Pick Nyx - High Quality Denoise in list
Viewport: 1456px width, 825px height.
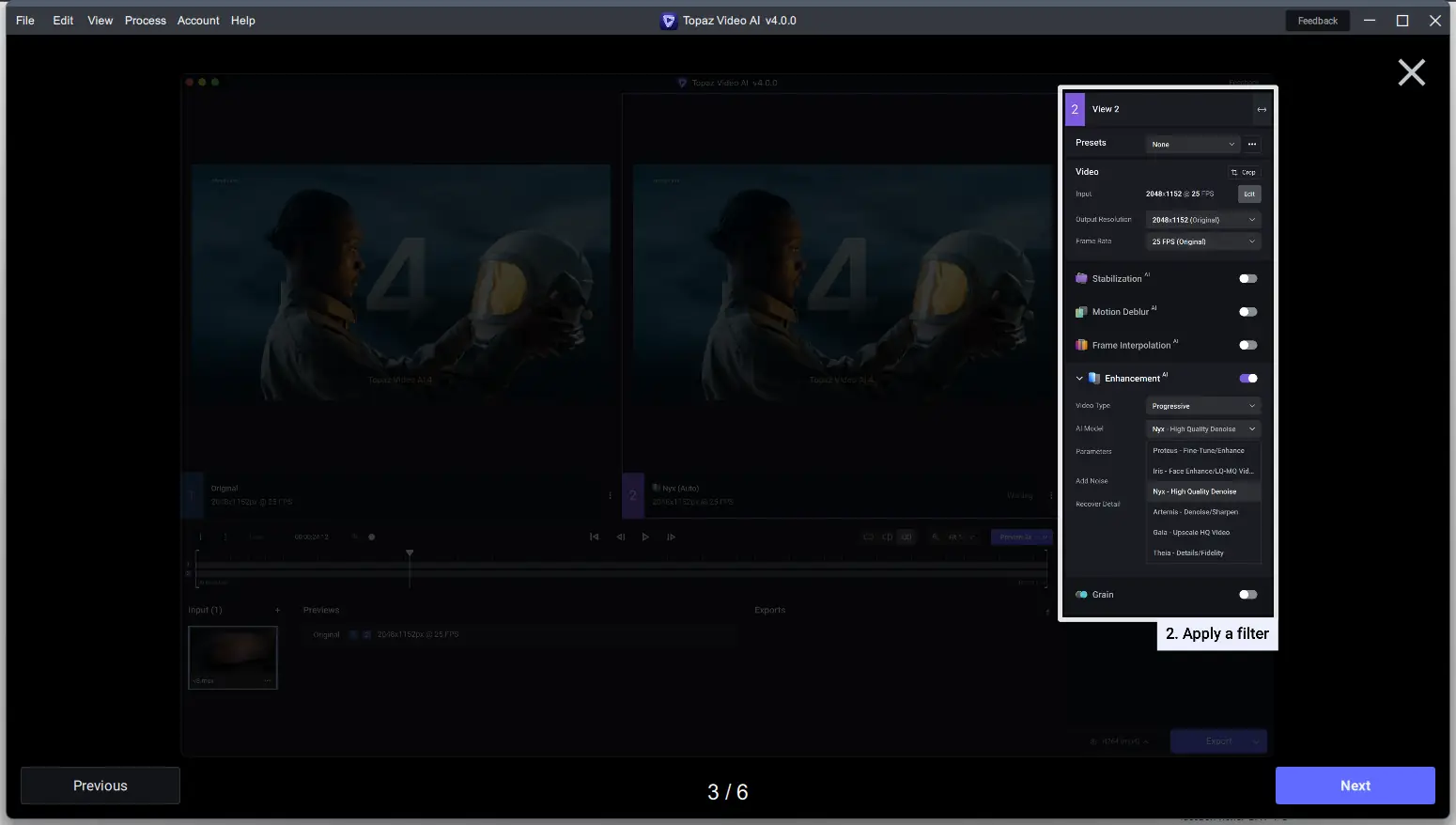tap(1203, 491)
